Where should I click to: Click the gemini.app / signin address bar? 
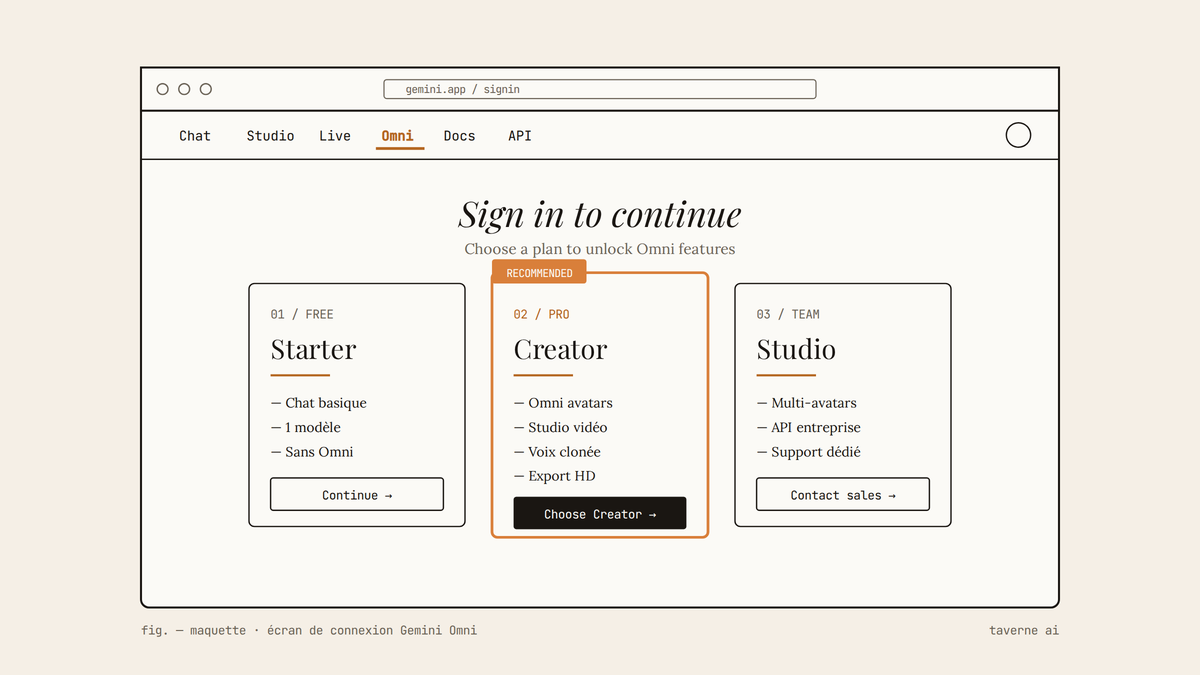(600, 89)
